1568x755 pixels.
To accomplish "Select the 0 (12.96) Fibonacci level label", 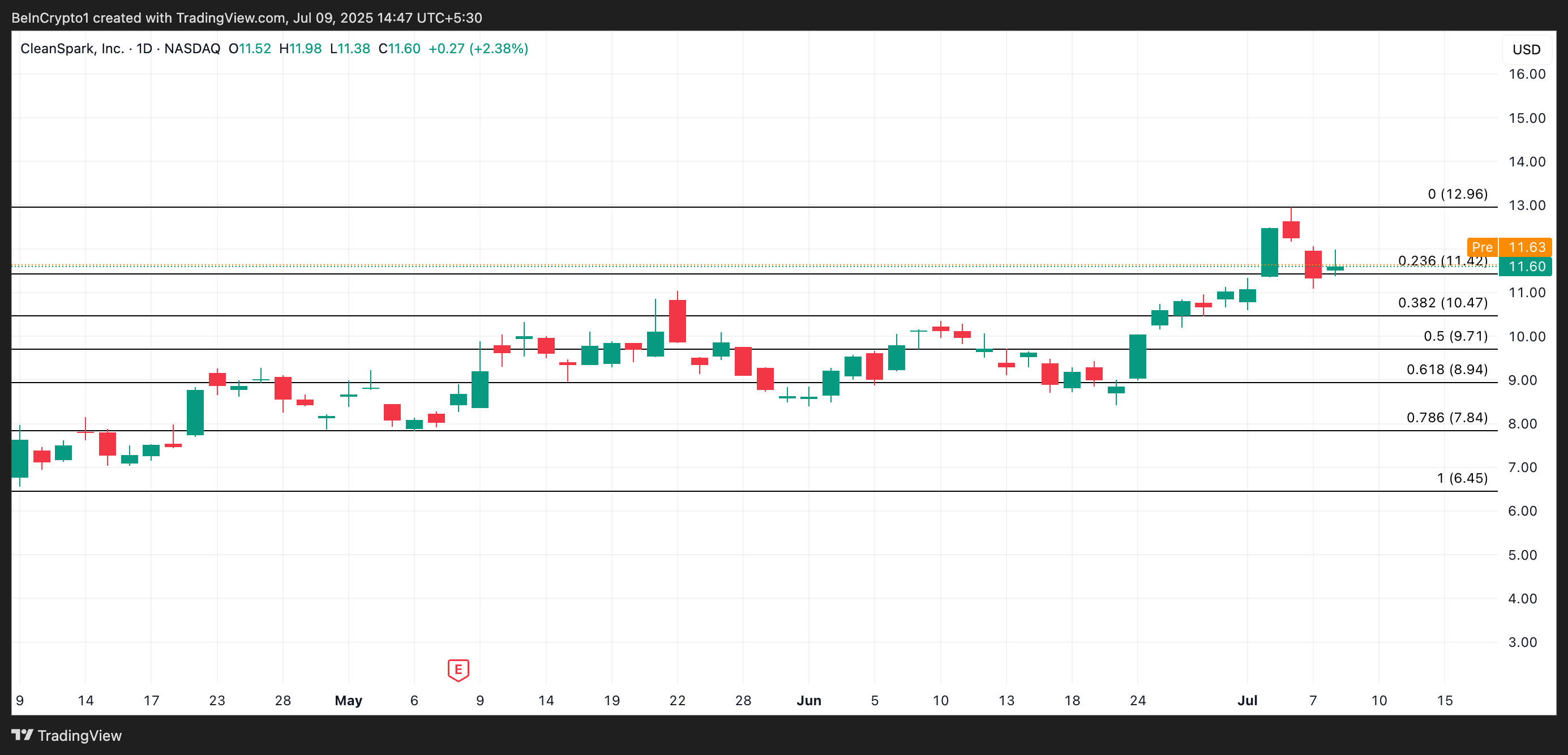I will 1457,194.
